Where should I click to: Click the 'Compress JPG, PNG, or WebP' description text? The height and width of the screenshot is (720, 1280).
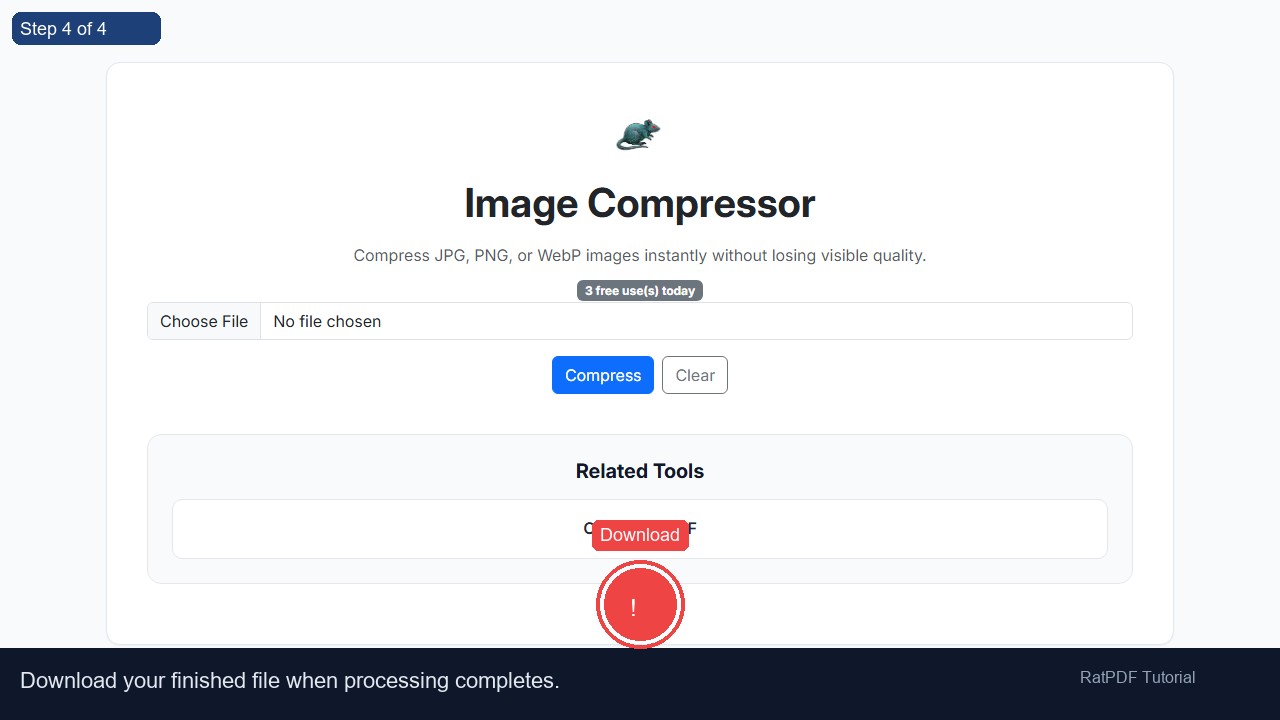[640, 255]
